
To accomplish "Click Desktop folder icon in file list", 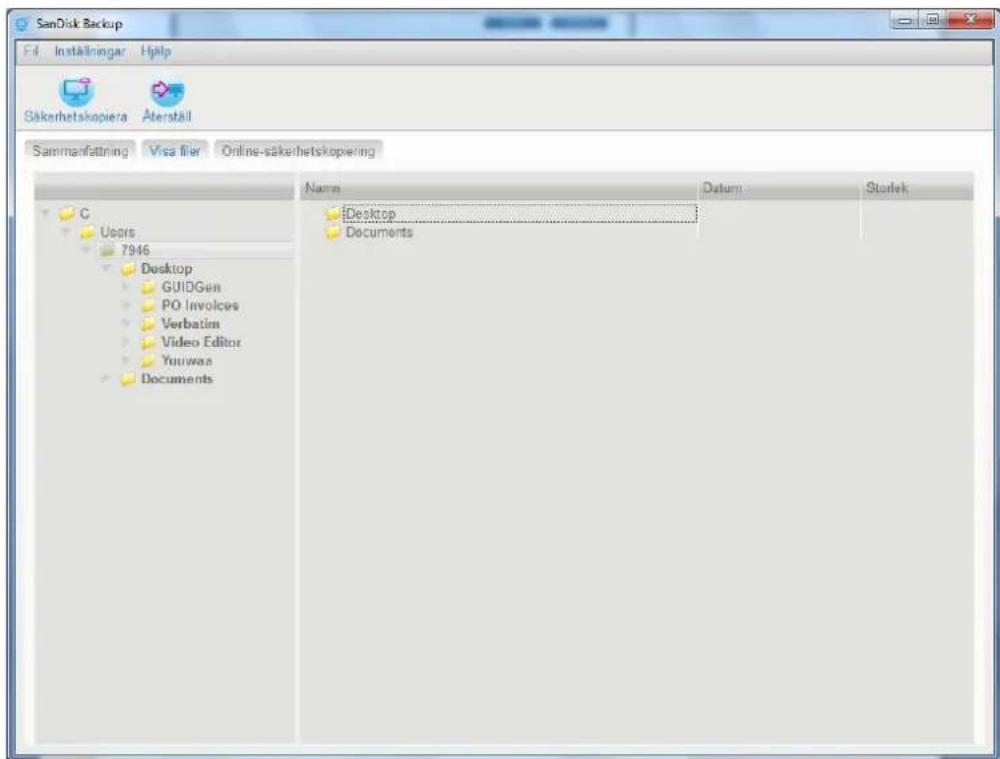I will [x=332, y=214].
